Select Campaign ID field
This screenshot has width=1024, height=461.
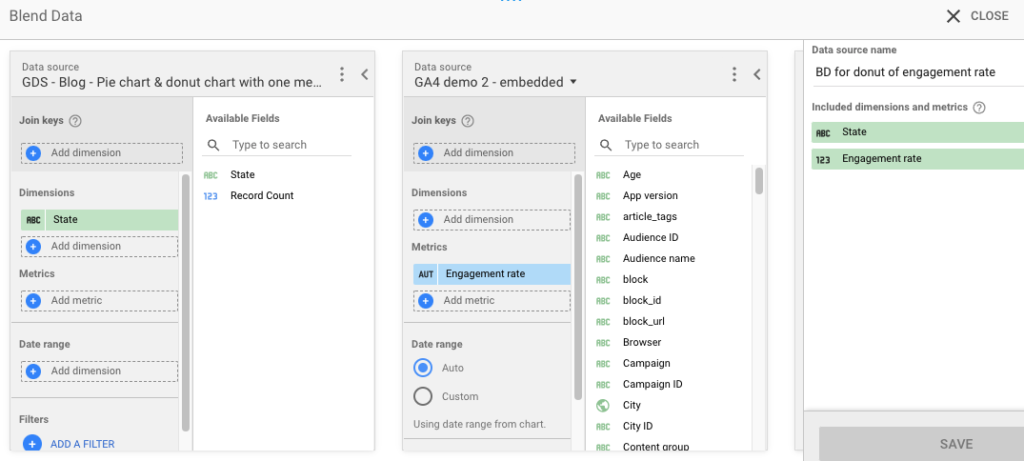pyautogui.click(x=652, y=384)
